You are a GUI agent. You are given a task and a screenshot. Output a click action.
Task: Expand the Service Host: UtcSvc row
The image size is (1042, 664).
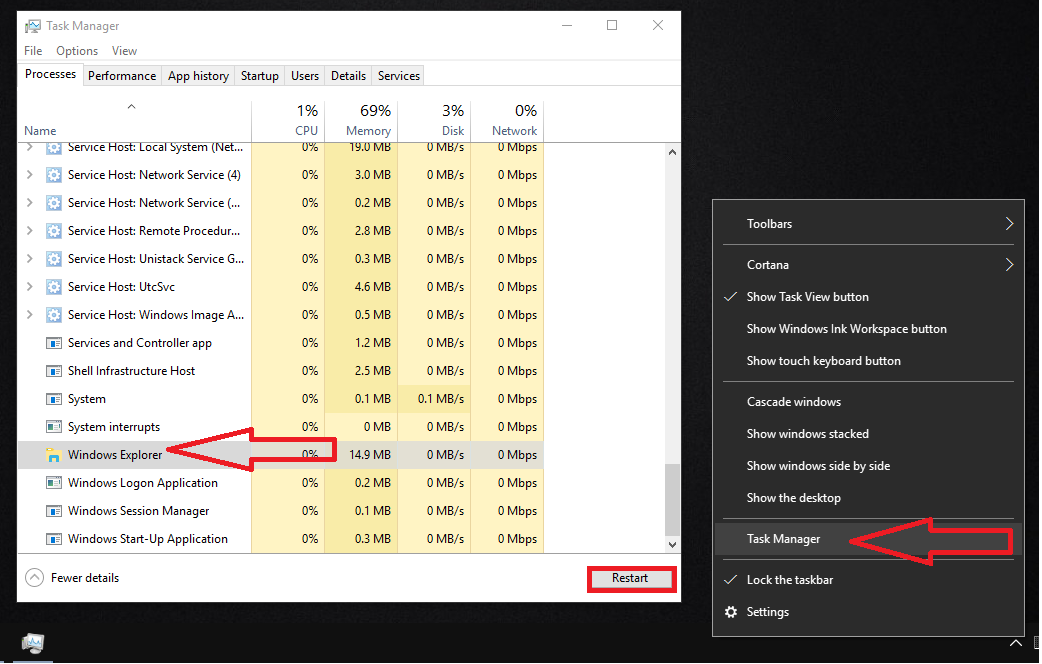coord(29,286)
